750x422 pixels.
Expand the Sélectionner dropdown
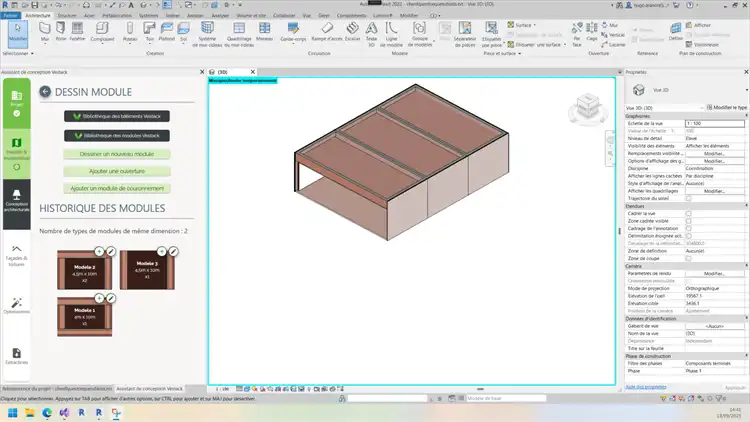18,54
